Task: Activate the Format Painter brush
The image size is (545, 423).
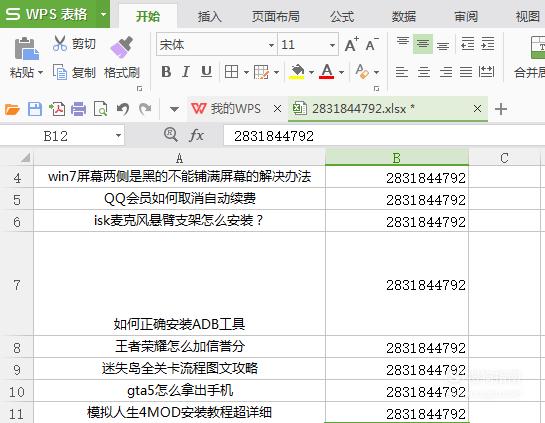Action: [122, 47]
